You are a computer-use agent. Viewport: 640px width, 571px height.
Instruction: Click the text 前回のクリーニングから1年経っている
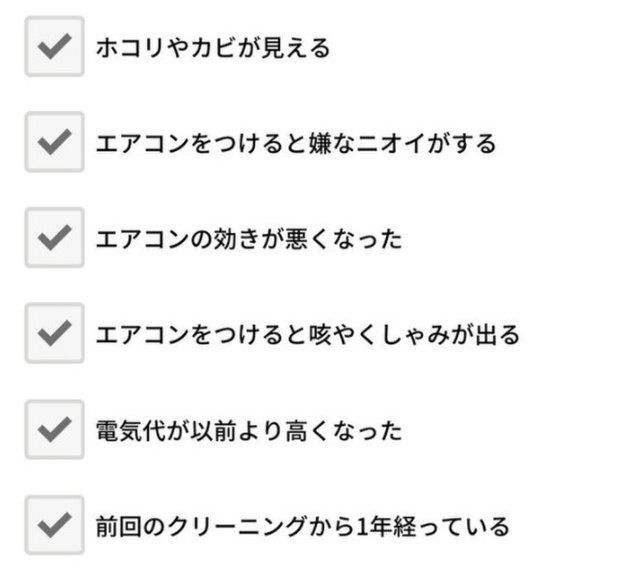(302, 527)
